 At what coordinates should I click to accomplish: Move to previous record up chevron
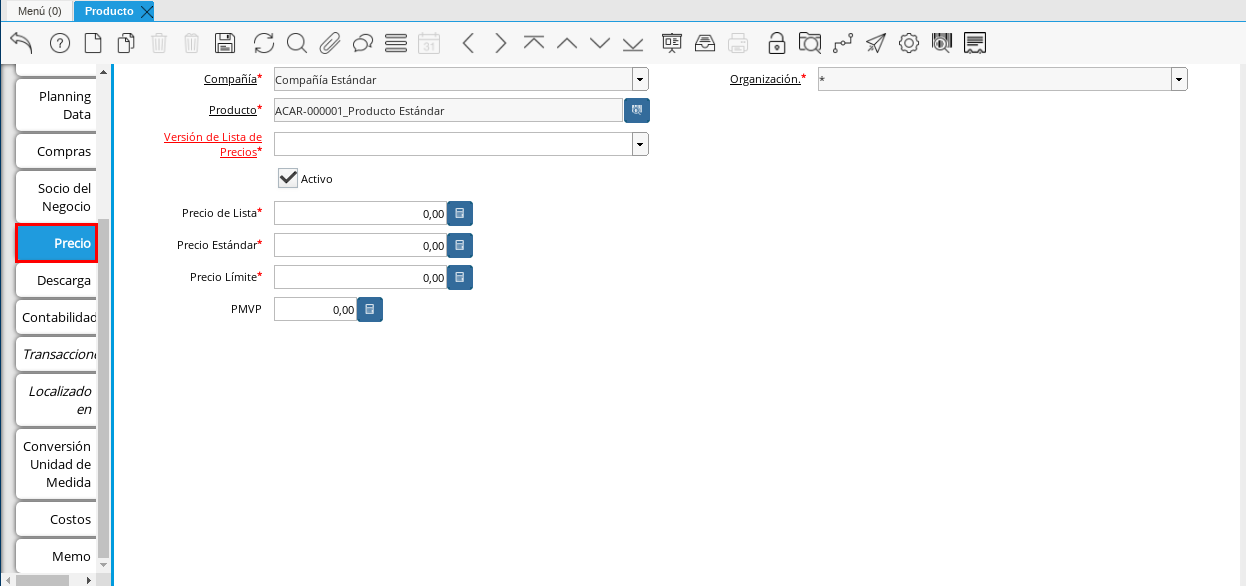pos(567,43)
